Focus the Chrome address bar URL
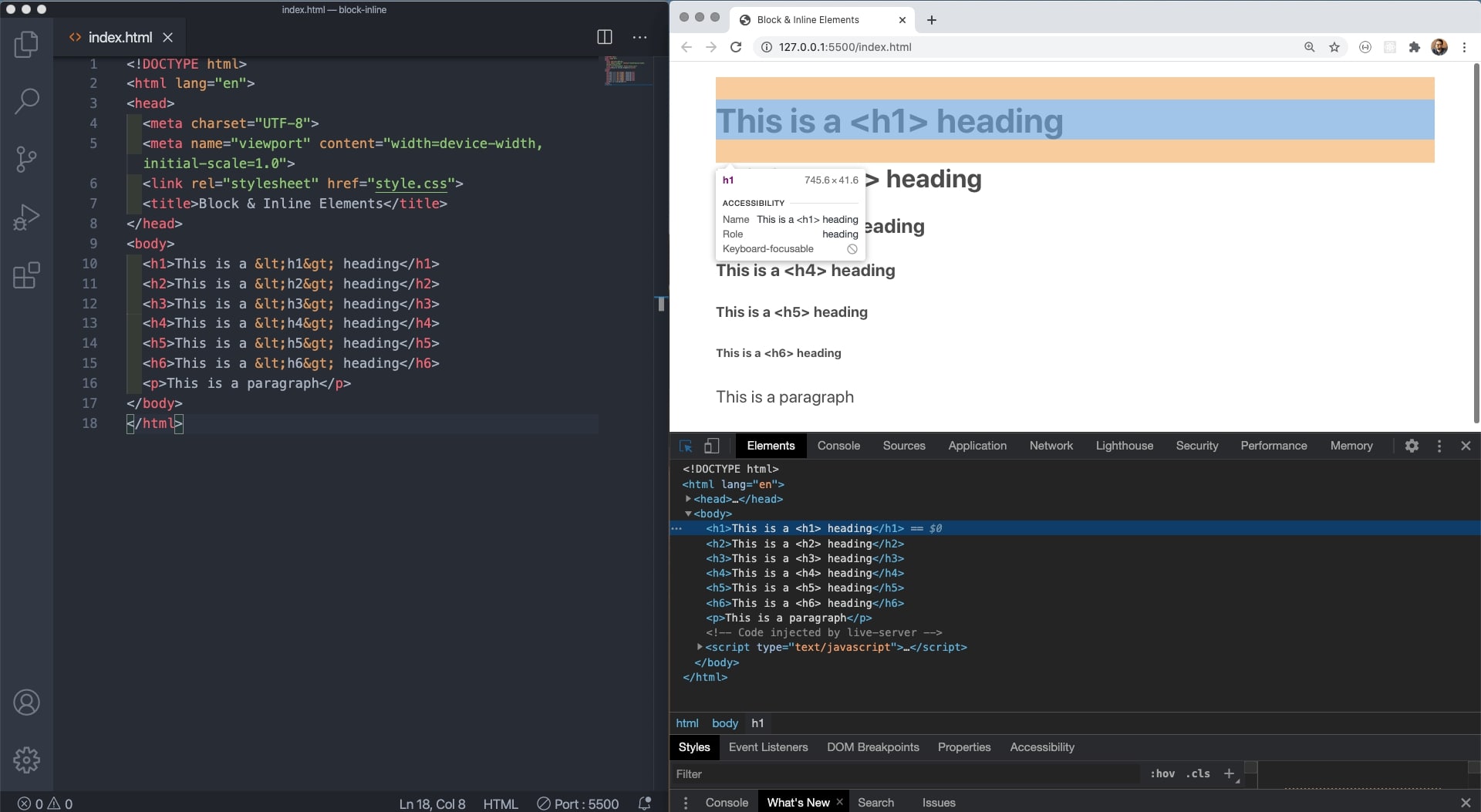This screenshot has width=1481, height=812. pyautogui.click(x=845, y=47)
